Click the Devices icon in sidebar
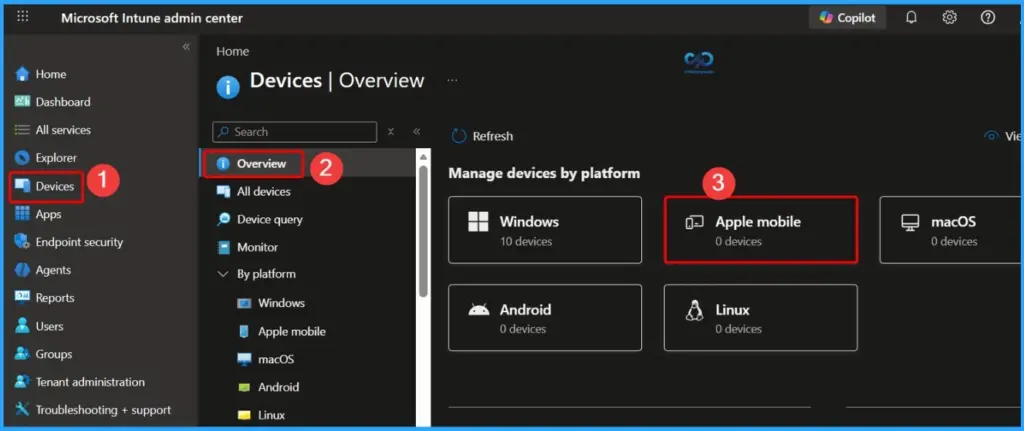 22,186
